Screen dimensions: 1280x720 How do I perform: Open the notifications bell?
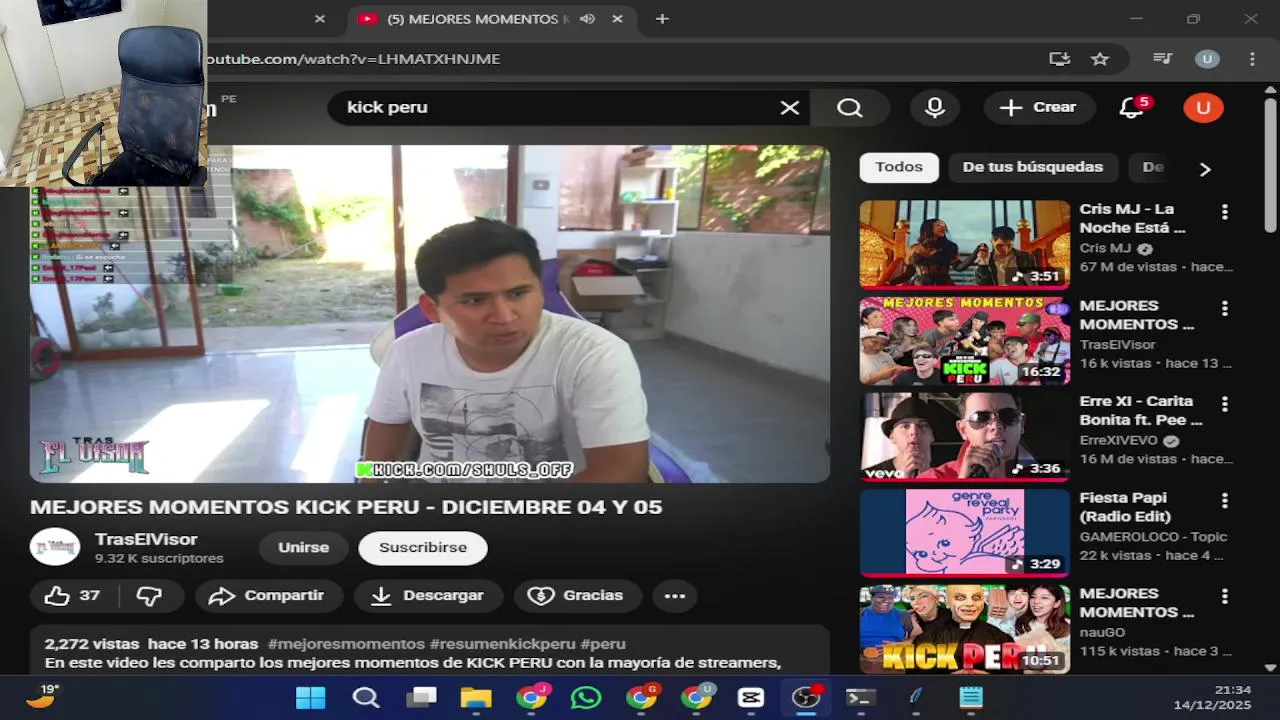coord(1132,107)
